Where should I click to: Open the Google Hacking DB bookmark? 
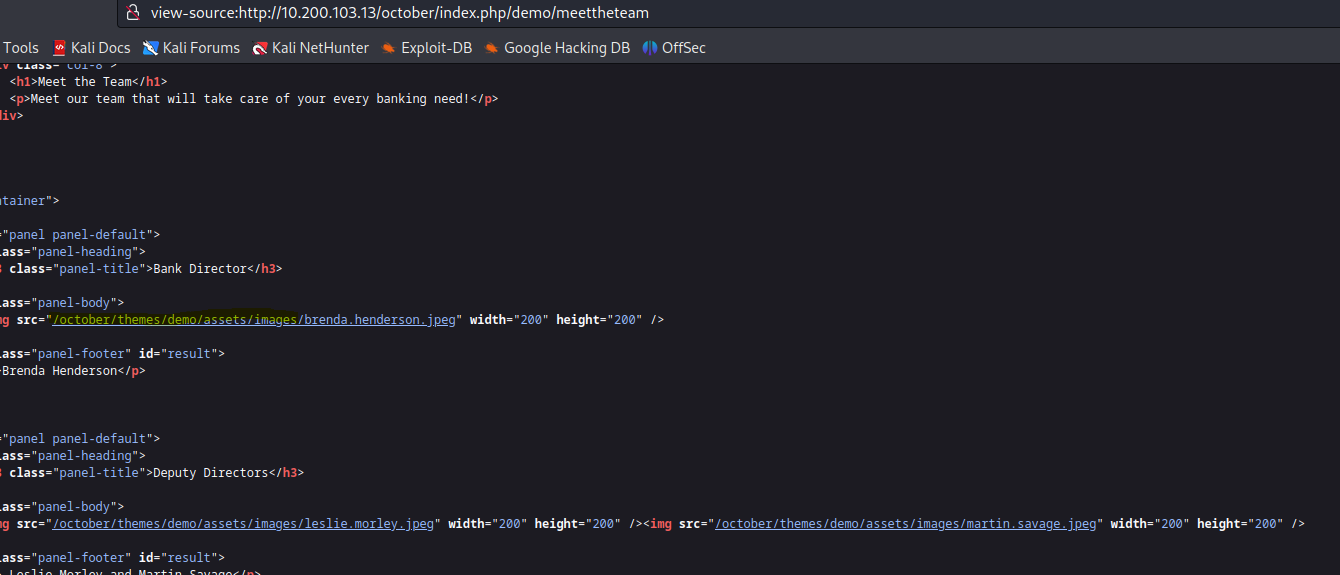[557, 48]
